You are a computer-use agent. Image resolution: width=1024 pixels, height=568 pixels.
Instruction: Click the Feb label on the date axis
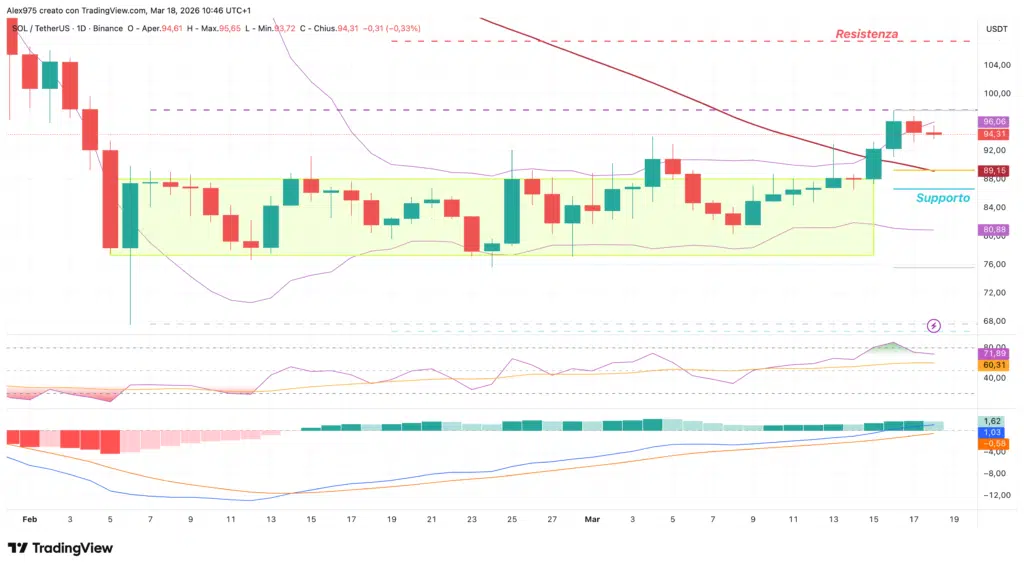[x=29, y=520]
